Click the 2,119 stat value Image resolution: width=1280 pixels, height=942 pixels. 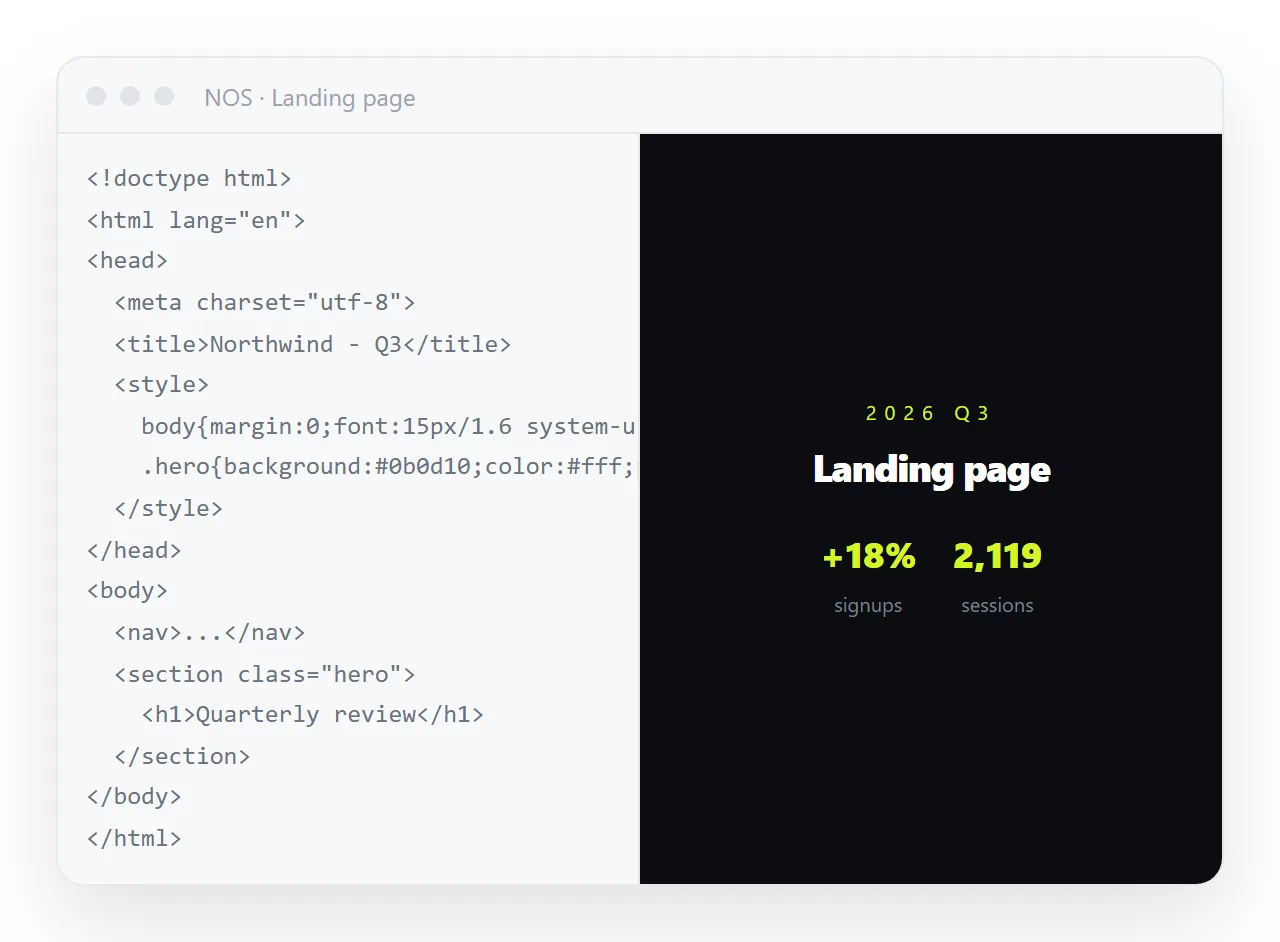[997, 556]
